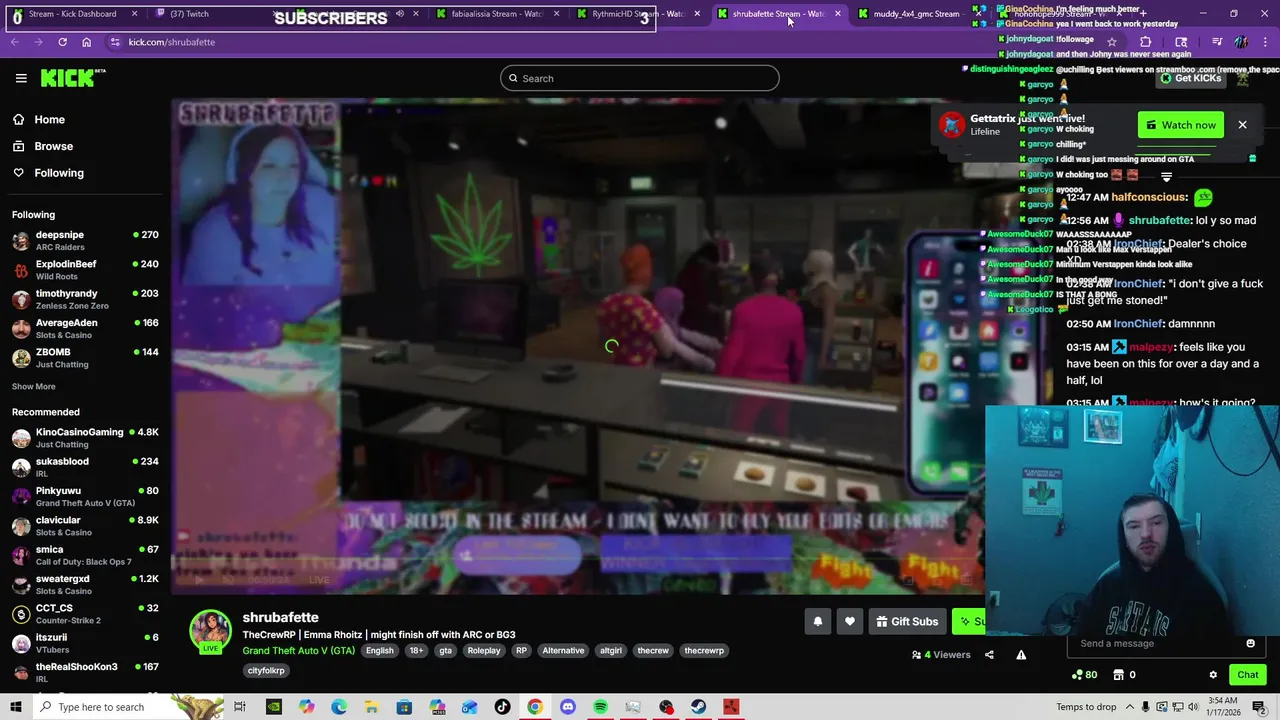Select the thecrewrp tag

pyautogui.click(x=704, y=650)
